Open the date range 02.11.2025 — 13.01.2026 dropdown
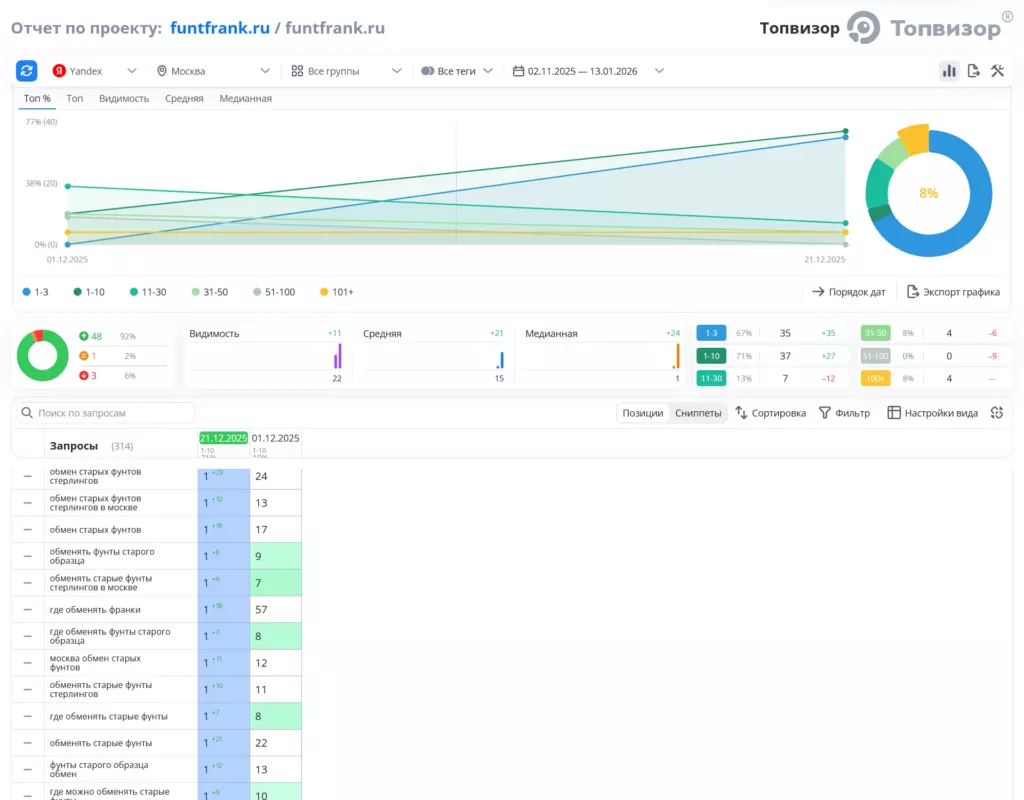The width and height of the screenshot is (1024, 800). pos(588,71)
